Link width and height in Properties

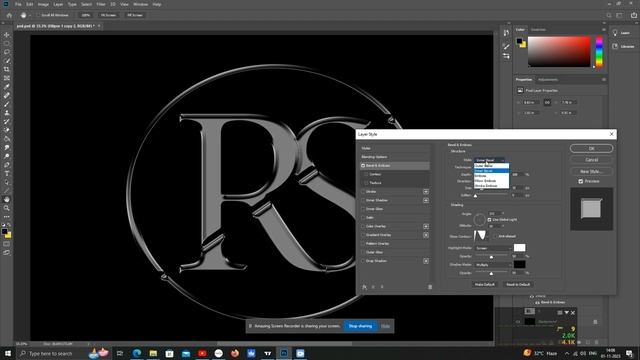click(x=547, y=102)
